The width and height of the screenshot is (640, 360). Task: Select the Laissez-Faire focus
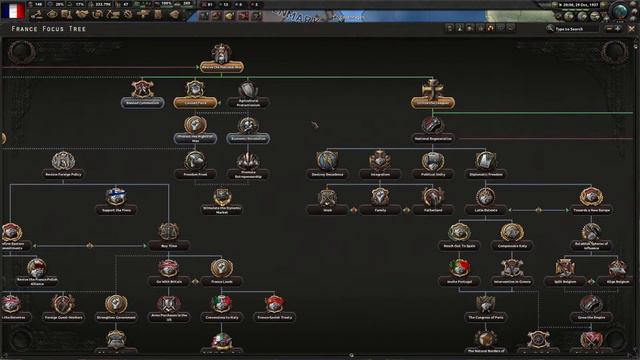(x=195, y=94)
